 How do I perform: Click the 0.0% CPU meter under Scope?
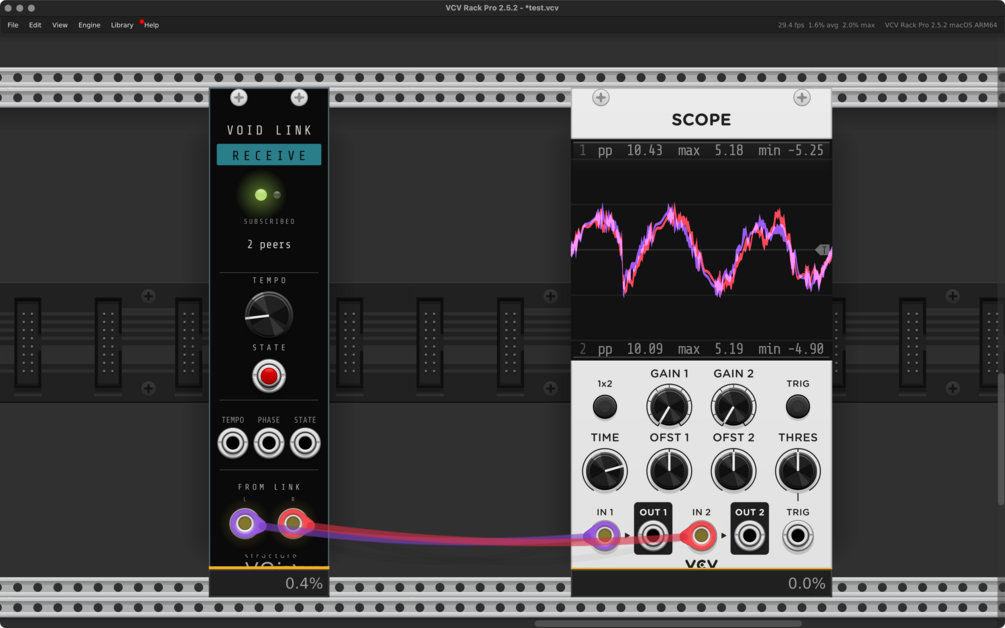click(806, 583)
